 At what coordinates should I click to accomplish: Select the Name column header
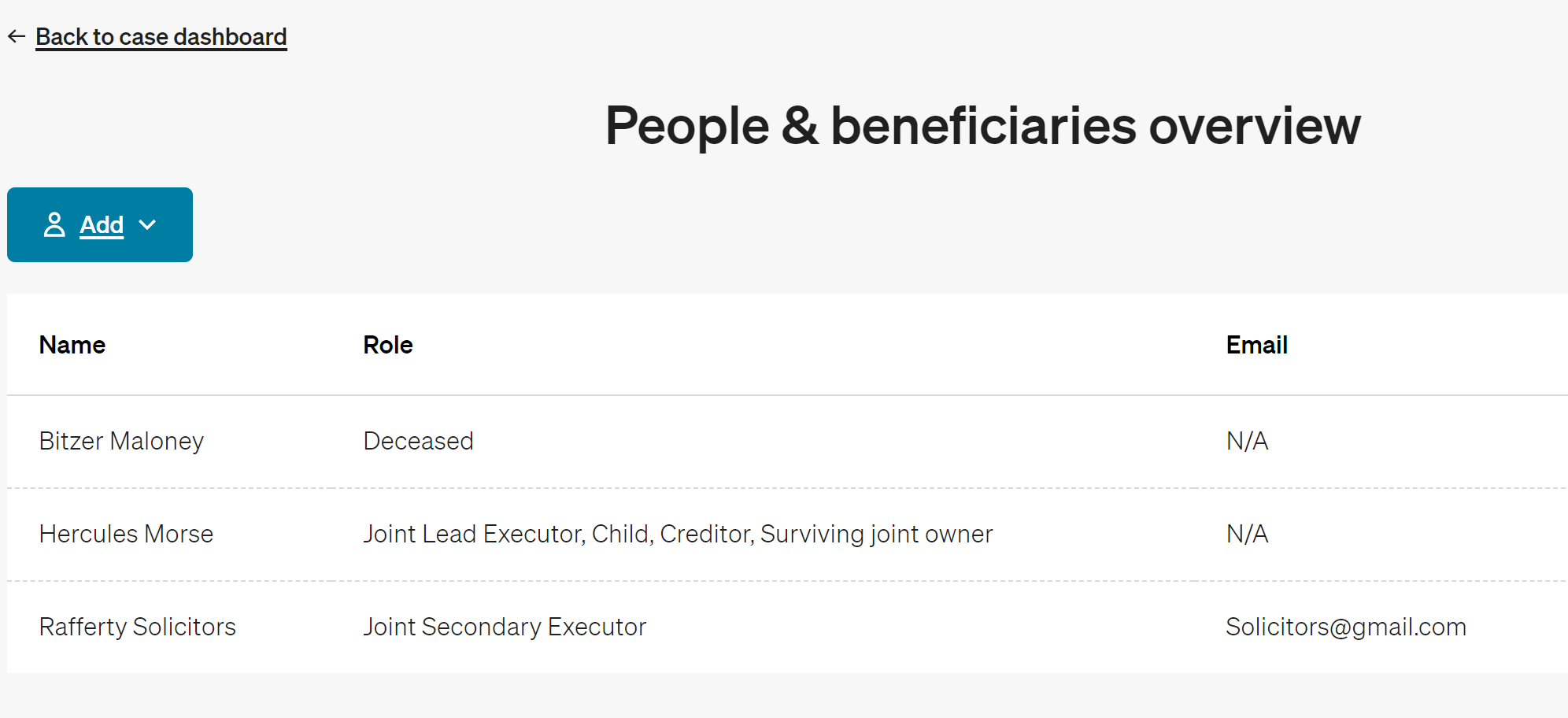72,345
